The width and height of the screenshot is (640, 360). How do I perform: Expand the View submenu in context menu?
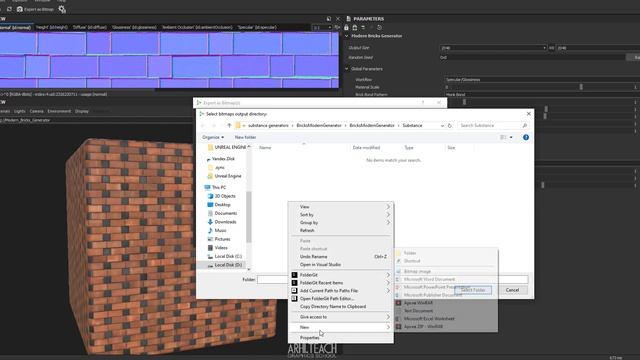341,207
